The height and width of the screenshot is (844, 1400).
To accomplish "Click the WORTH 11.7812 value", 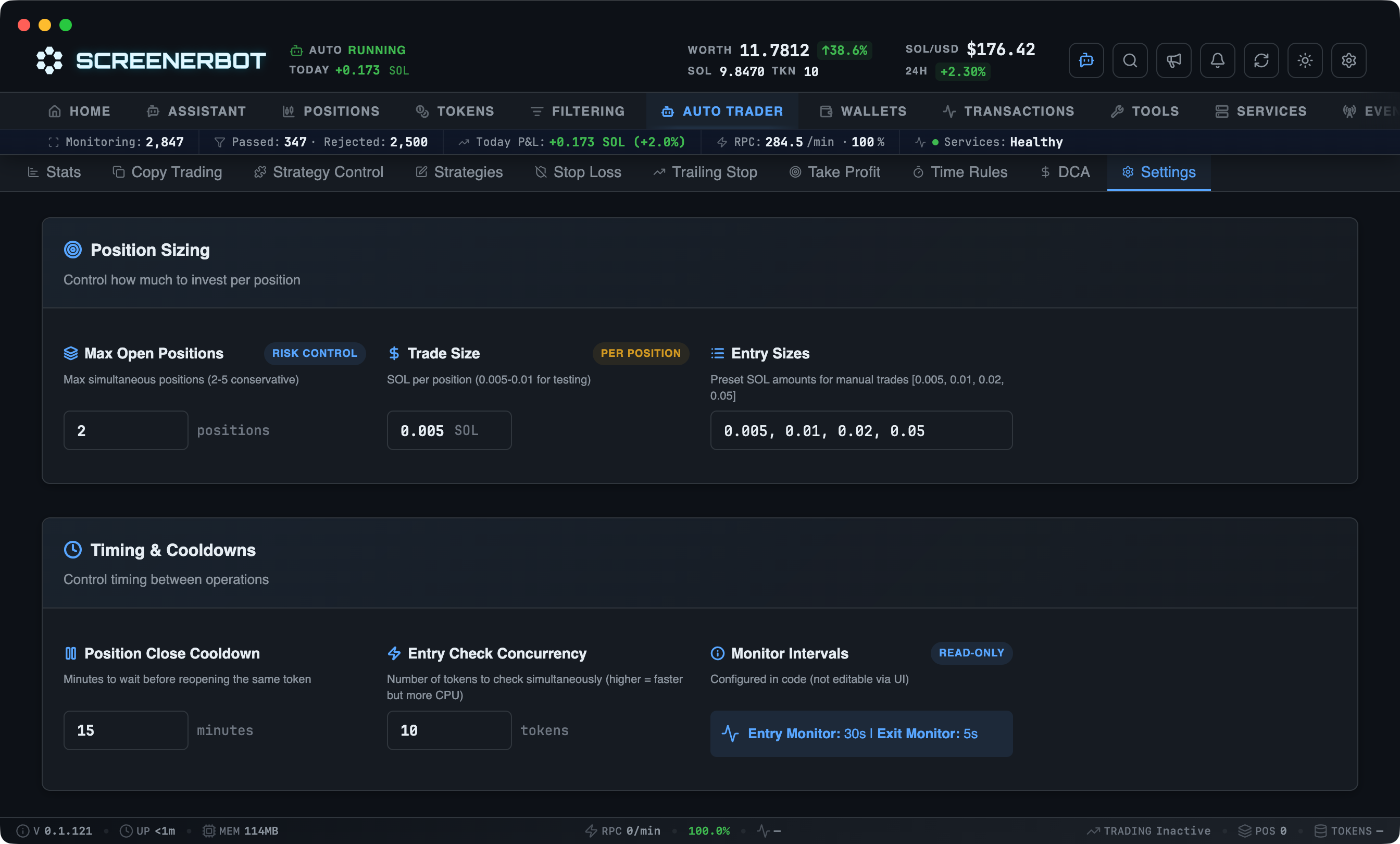I will [x=774, y=50].
